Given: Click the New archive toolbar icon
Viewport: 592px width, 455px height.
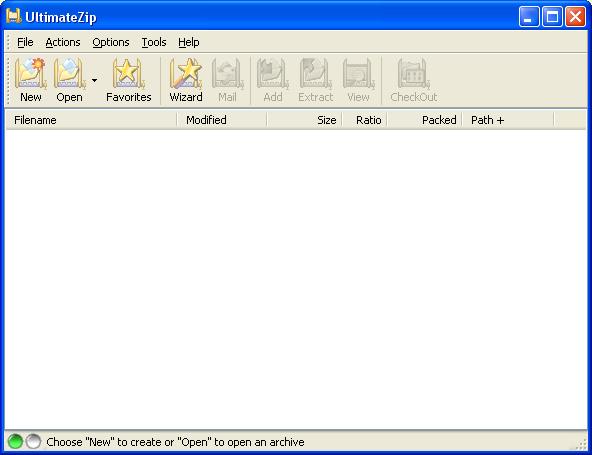Looking at the screenshot, I should coord(31,73).
